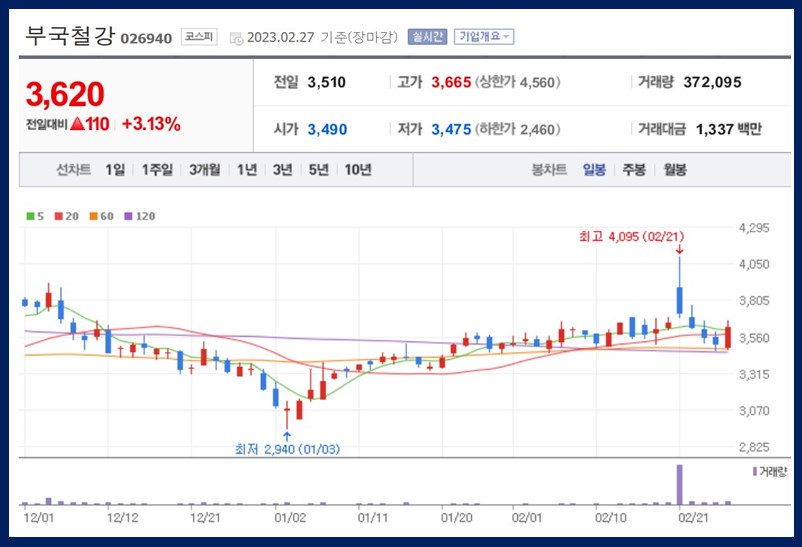Image resolution: width=802 pixels, height=547 pixels.
Task: Click the 최저 2,940 (01/03) low marker
Action: pos(287,449)
